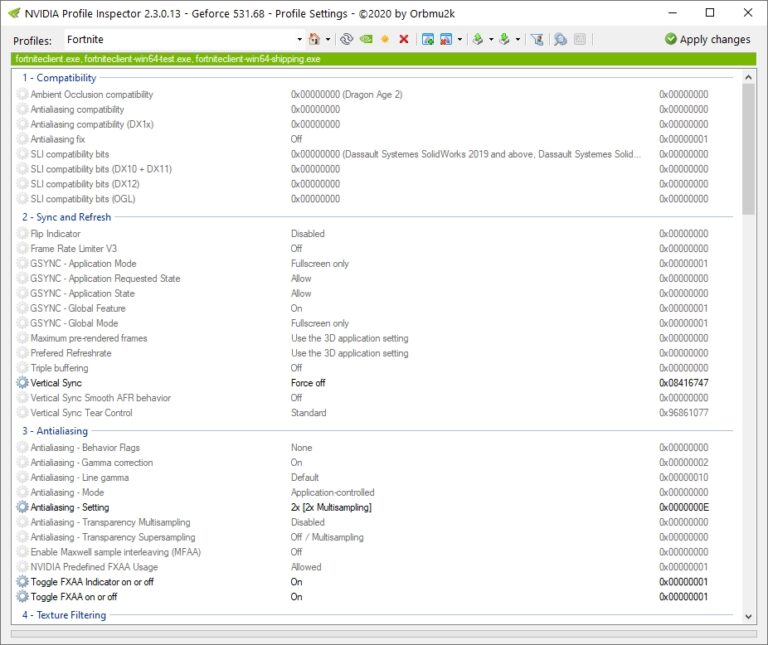The height and width of the screenshot is (645, 768).
Task: Click the 0x0000000E hex value of Antialiasing - Setting
Action: (x=684, y=507)
